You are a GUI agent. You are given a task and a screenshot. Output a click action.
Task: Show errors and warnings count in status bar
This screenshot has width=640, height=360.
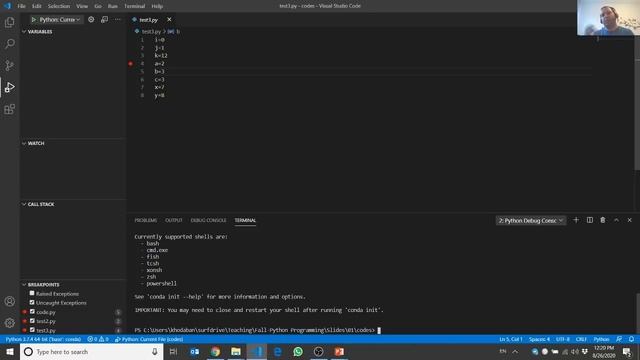98,339
